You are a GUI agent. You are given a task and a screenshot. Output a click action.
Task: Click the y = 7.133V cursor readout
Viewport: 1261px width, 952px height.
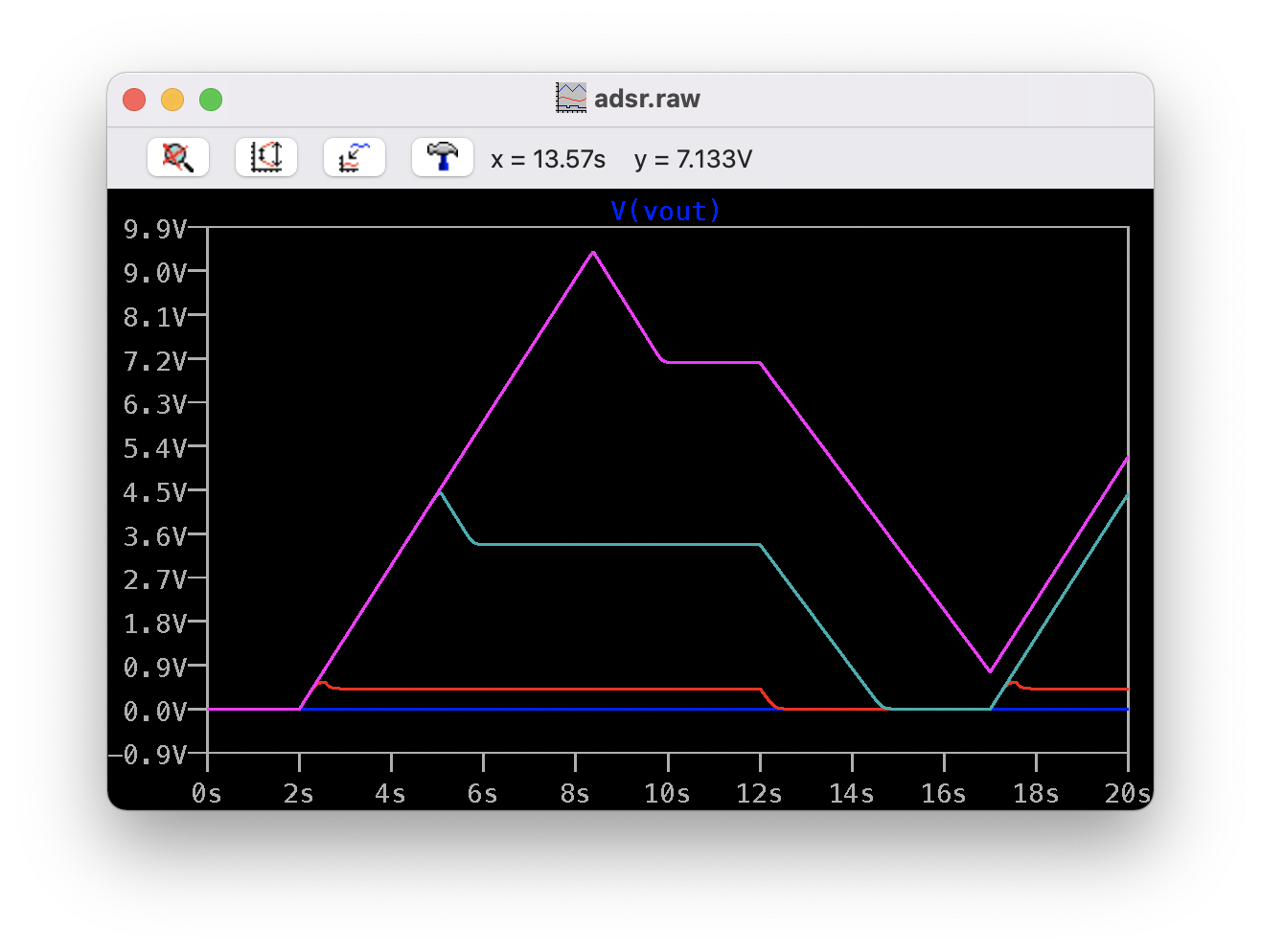pyautogui.click(x=693, y=159)
